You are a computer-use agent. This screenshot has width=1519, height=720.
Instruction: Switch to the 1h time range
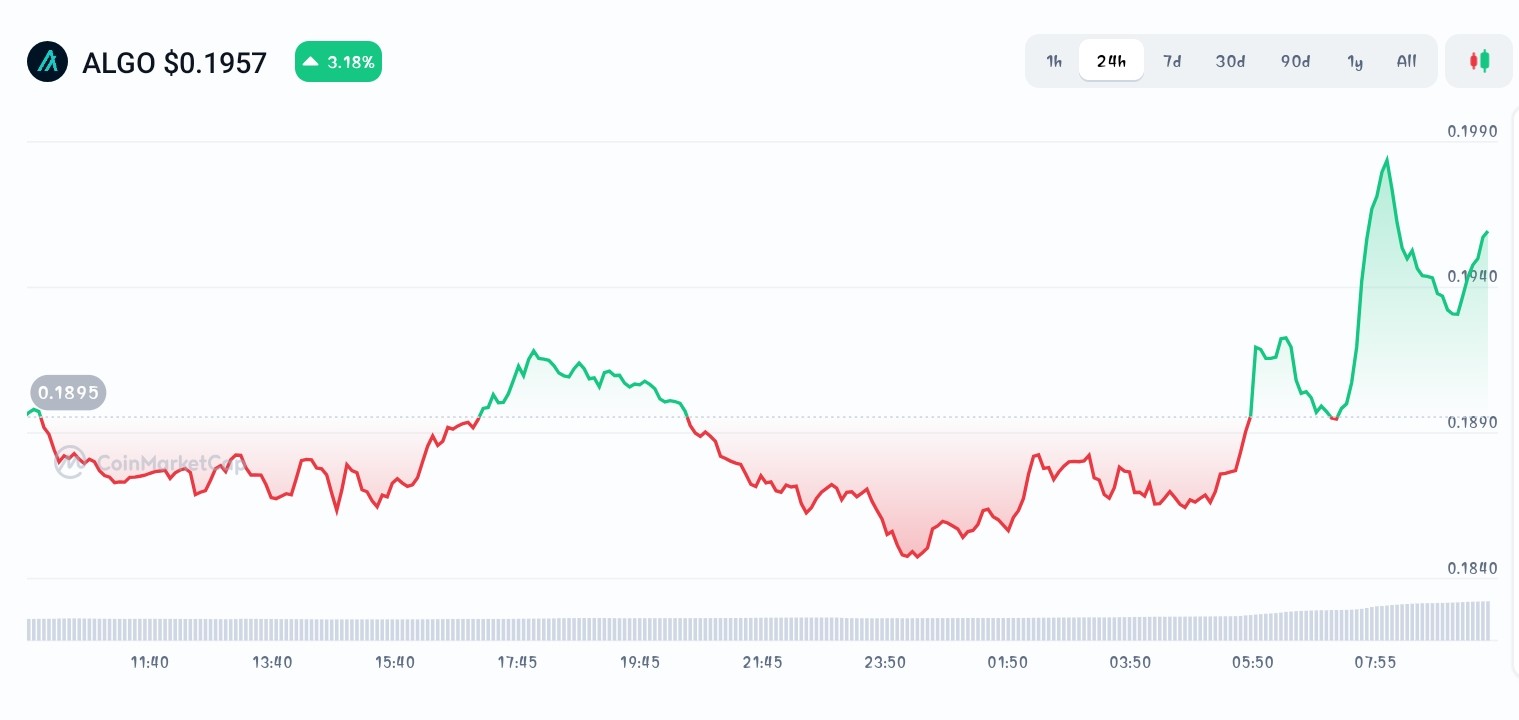click(1054, 61)
